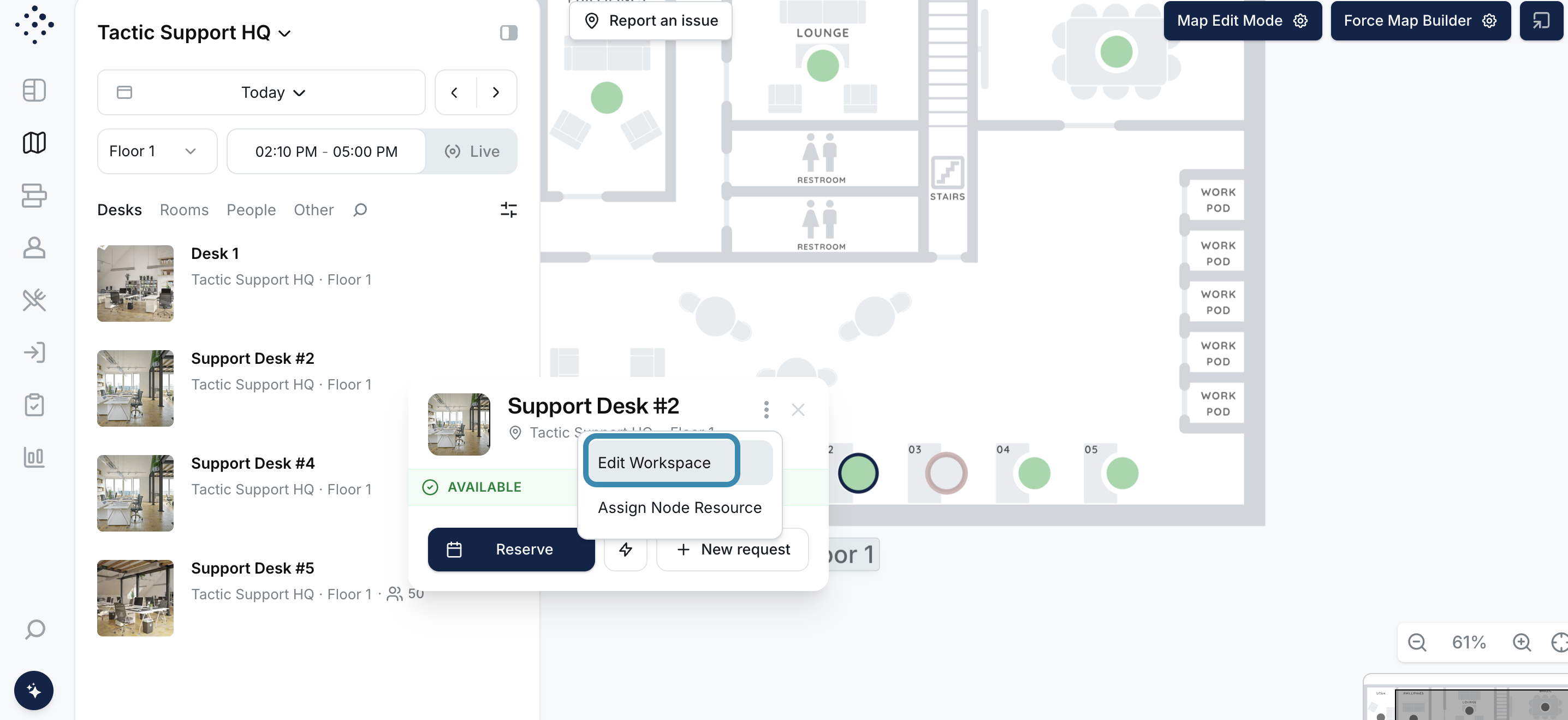Click the app logo in the sidebar
1568x720 pixels.
[35, 25]
